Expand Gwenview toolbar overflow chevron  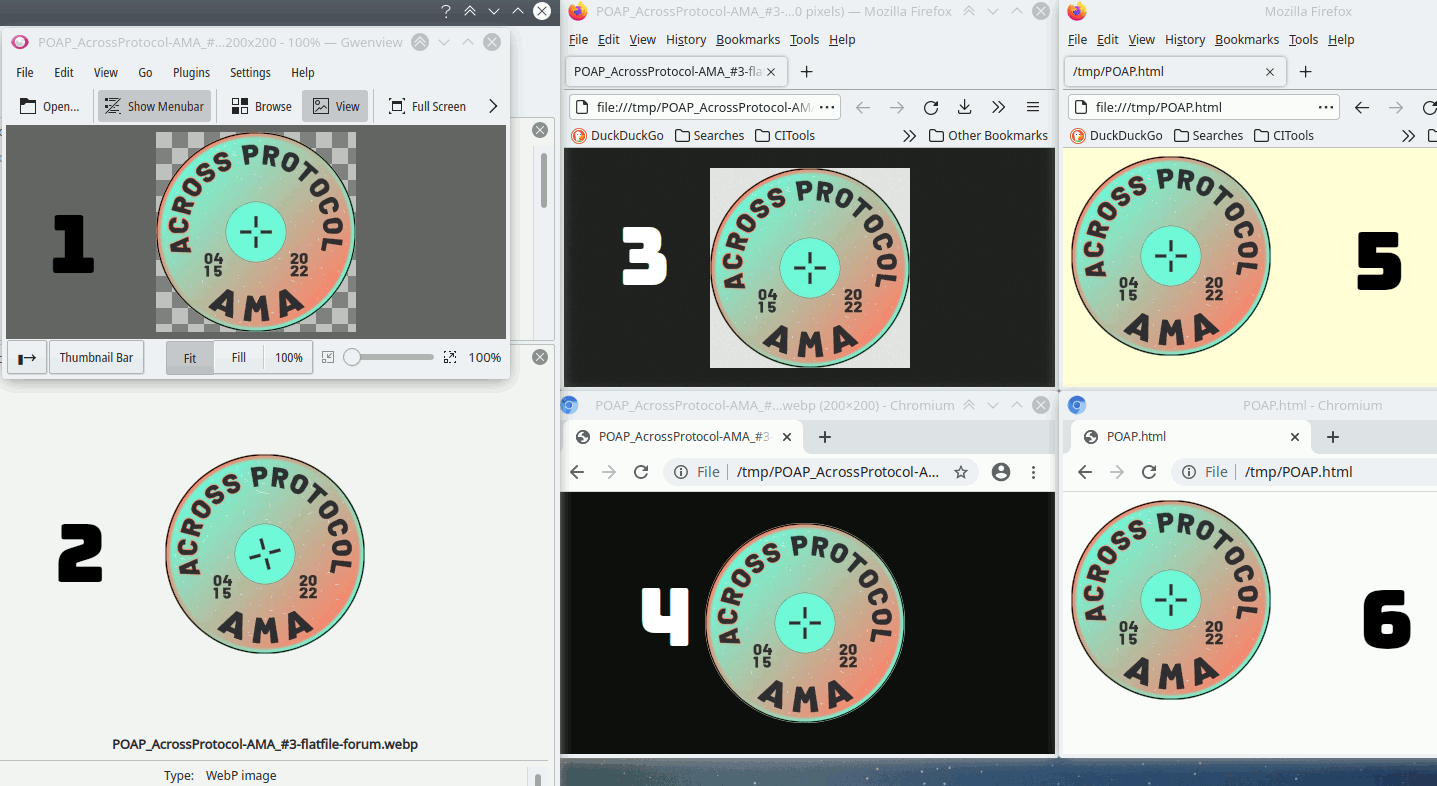click(492, 106)
